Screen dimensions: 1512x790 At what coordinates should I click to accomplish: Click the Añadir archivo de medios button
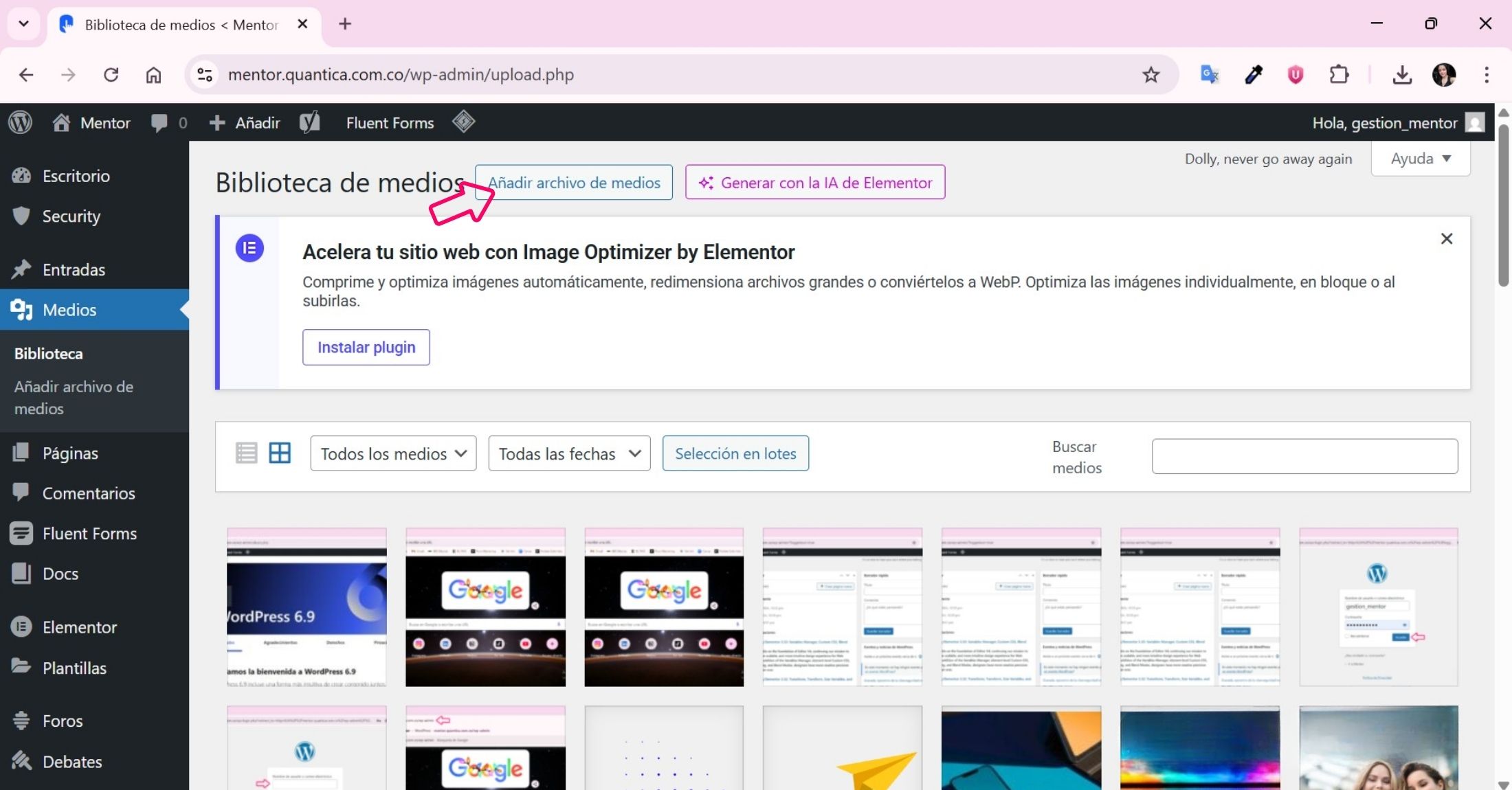coord(574,183)
